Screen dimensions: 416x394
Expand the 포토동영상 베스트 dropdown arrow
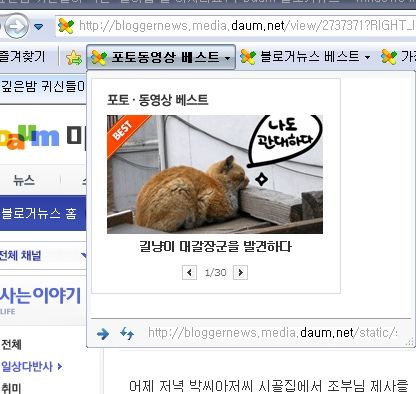tap(227, 58)
